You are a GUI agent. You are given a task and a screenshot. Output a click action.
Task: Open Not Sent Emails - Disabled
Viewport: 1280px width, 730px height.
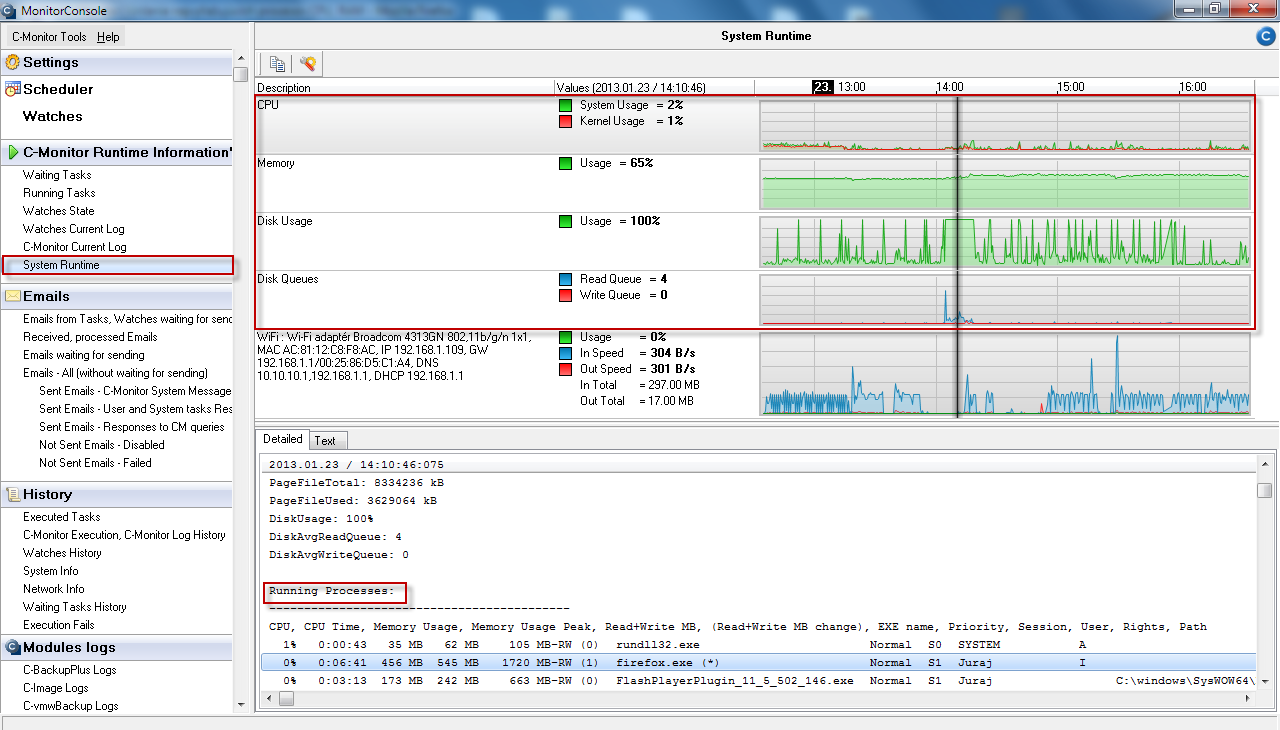(x=102, y=445)
